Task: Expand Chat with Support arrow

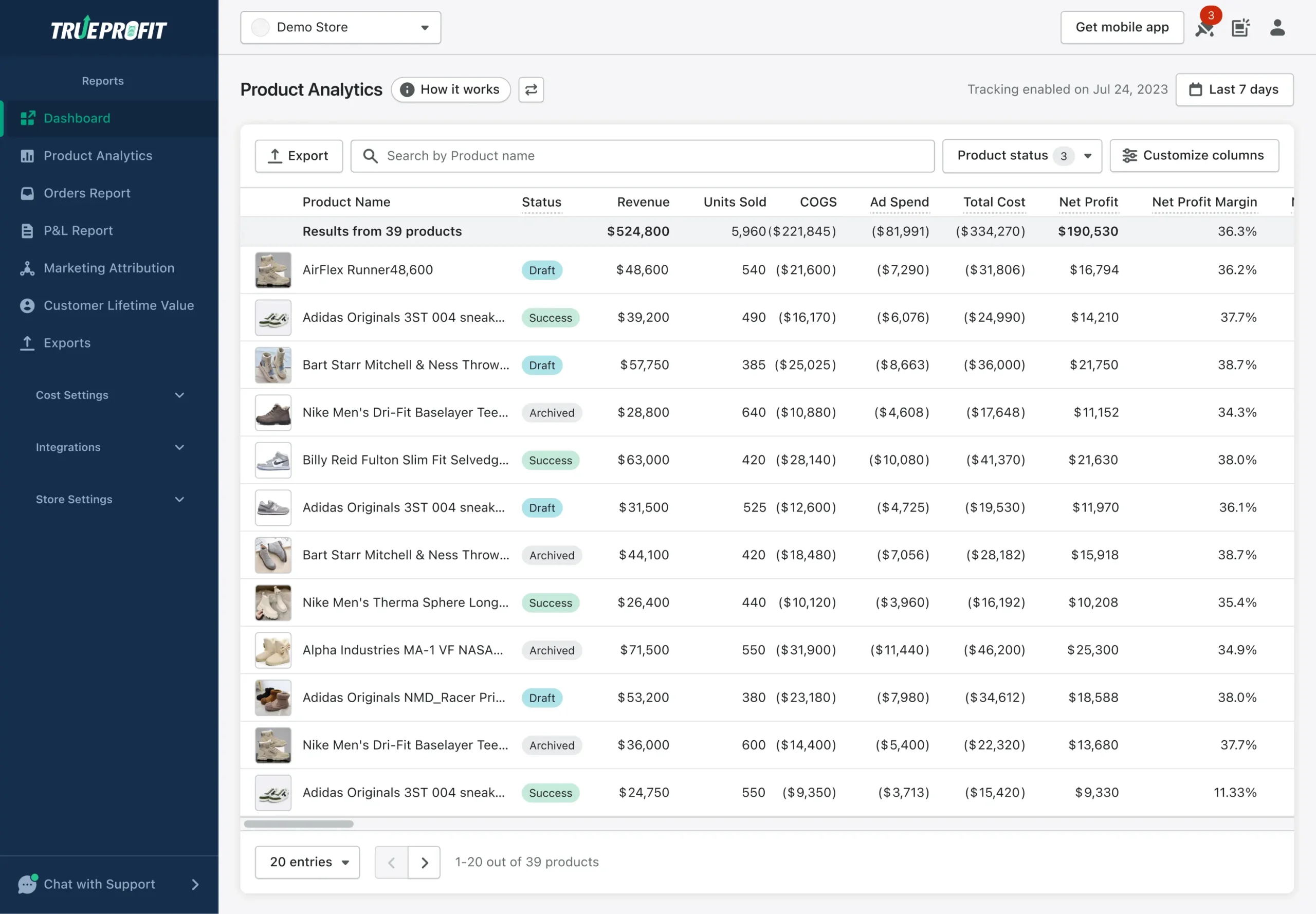Action: [195, 884]
